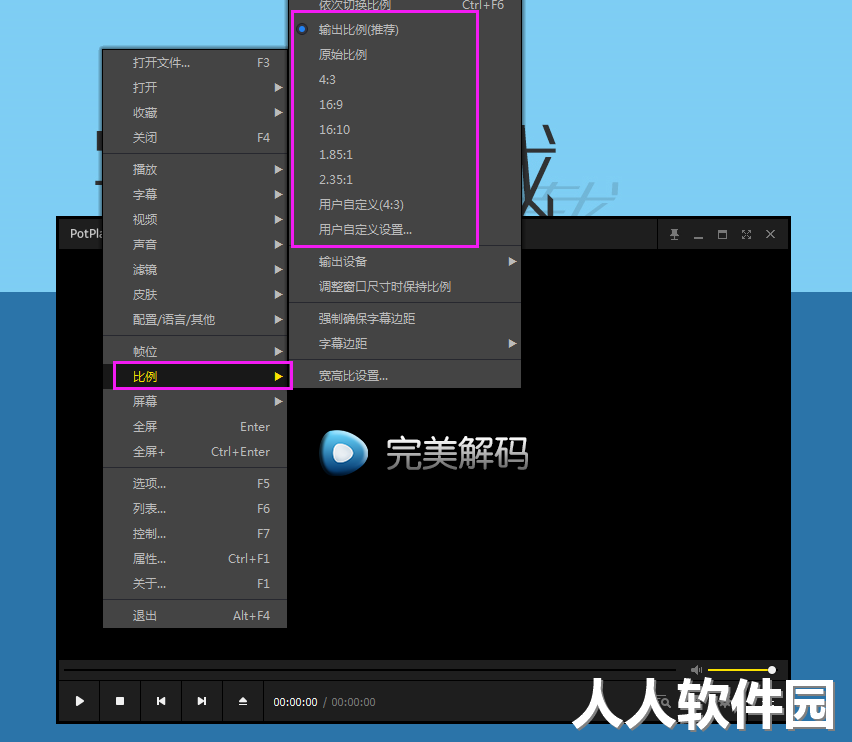The height and width of the screenshot is (742, 852).
Task: Close the PotPlayer window
Action: coord(770,234)
